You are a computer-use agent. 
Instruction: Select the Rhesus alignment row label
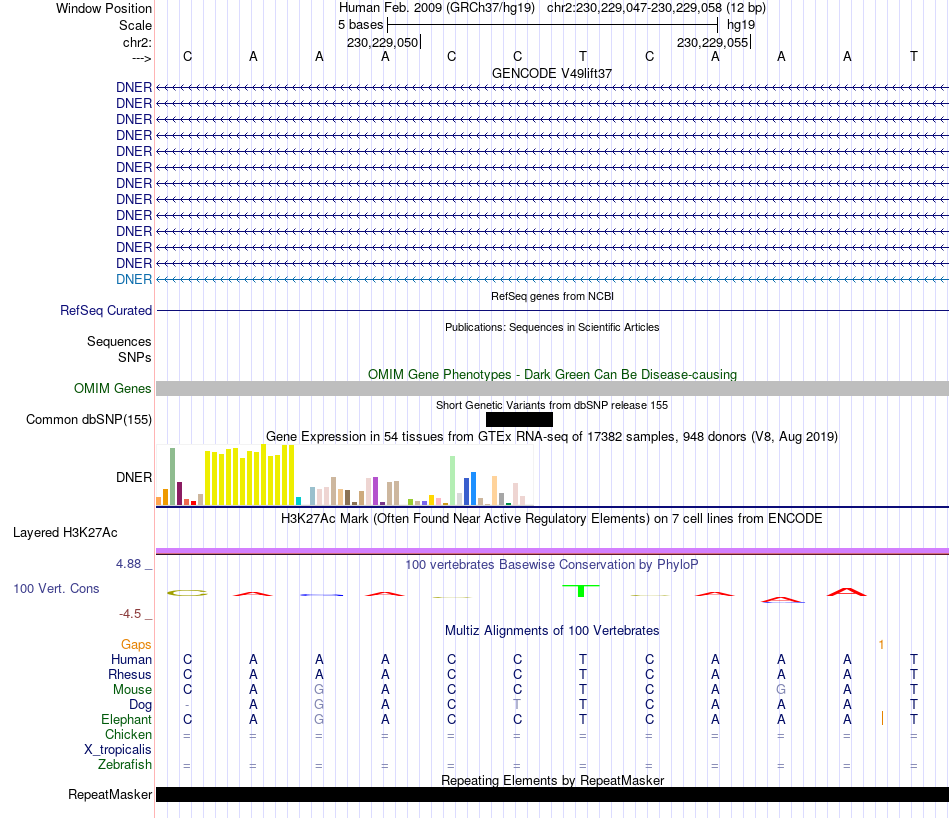130,674
